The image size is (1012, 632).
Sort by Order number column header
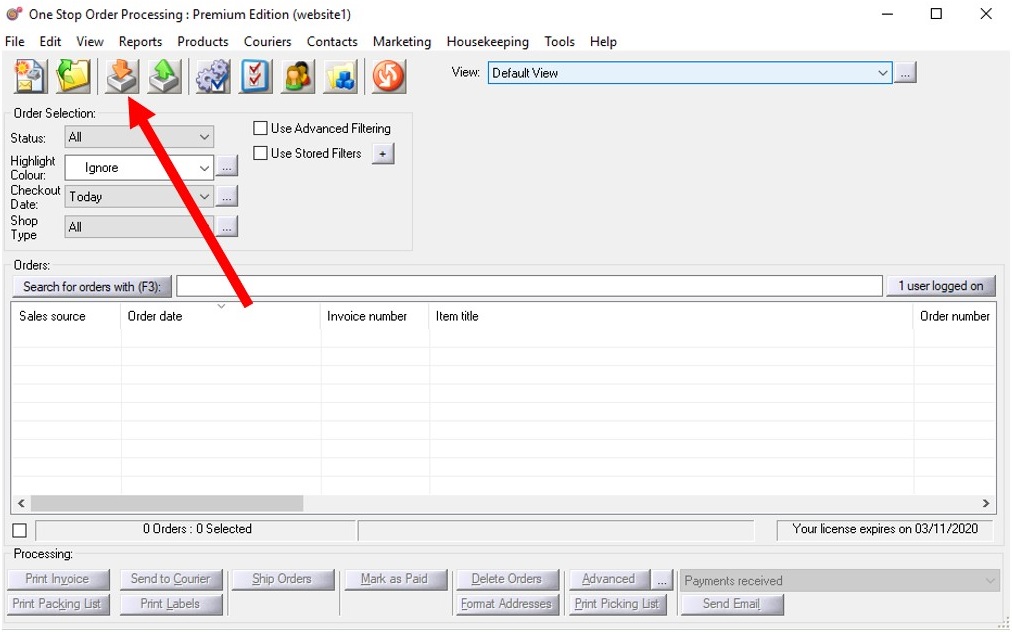[x=955, y=316]
